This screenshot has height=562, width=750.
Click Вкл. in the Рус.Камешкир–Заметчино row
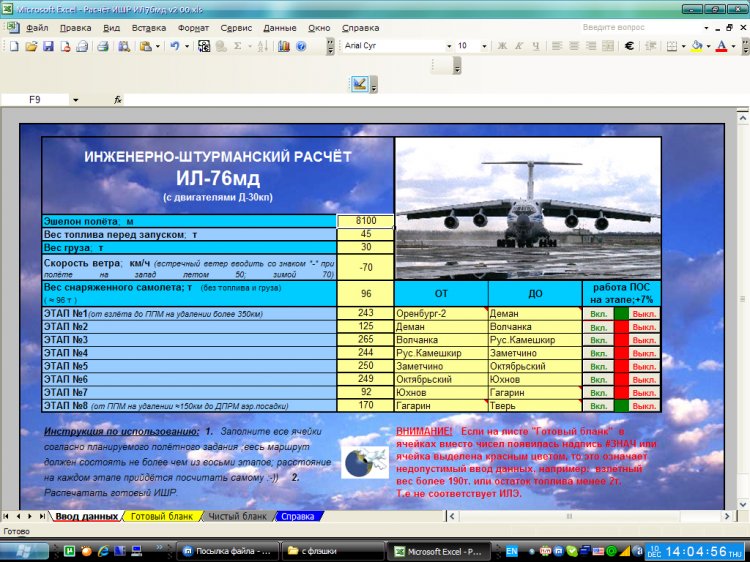598,353
